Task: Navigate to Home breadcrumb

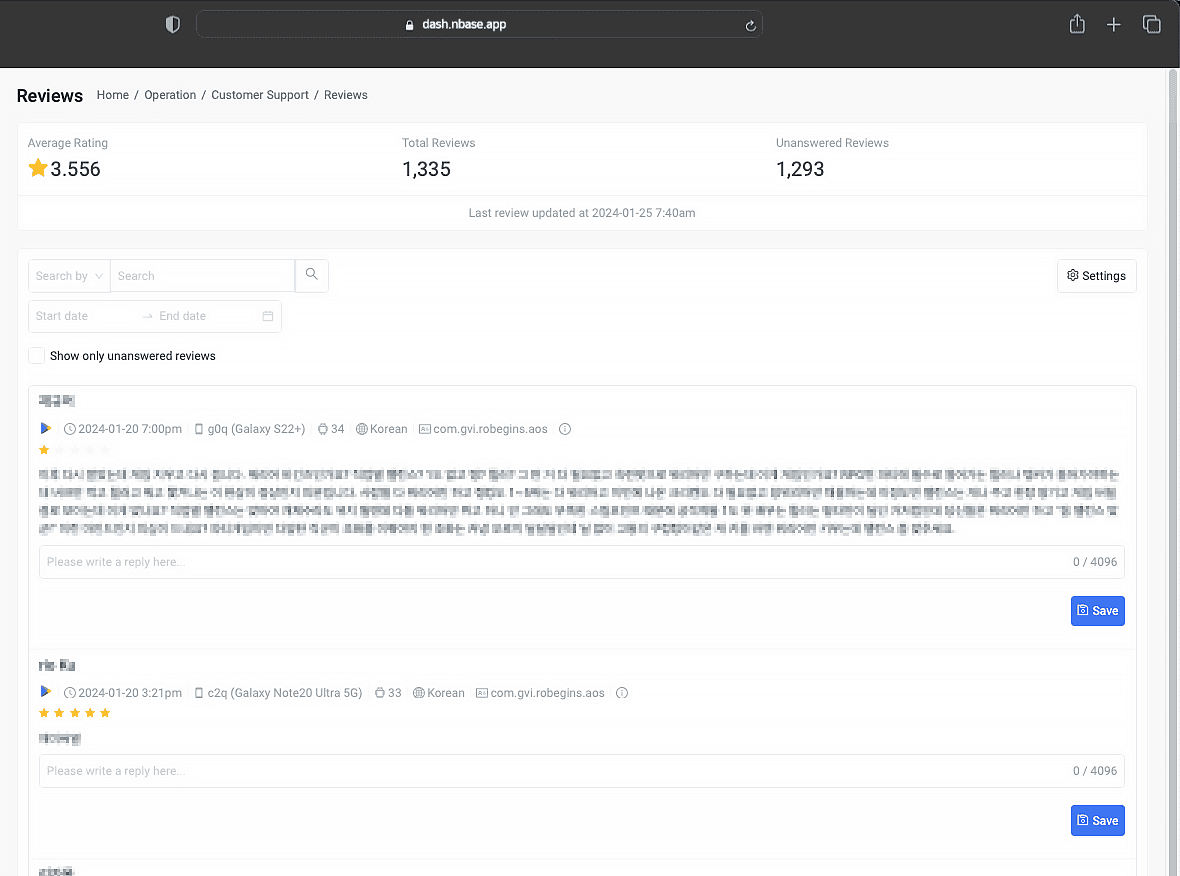Action: coord(112,94)
